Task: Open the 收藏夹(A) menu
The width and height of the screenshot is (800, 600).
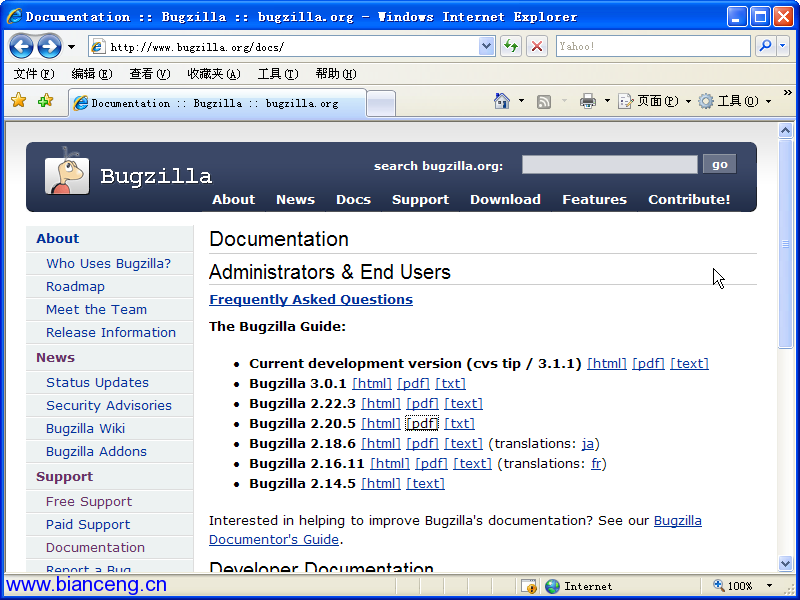Action: [x=214, y=74]
